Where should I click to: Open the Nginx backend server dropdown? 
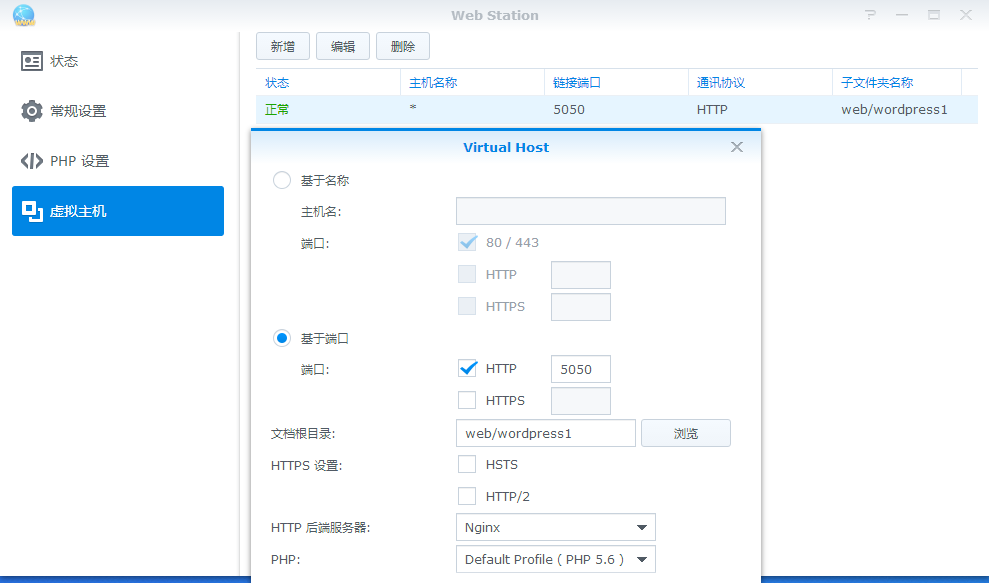pos(555,527)
